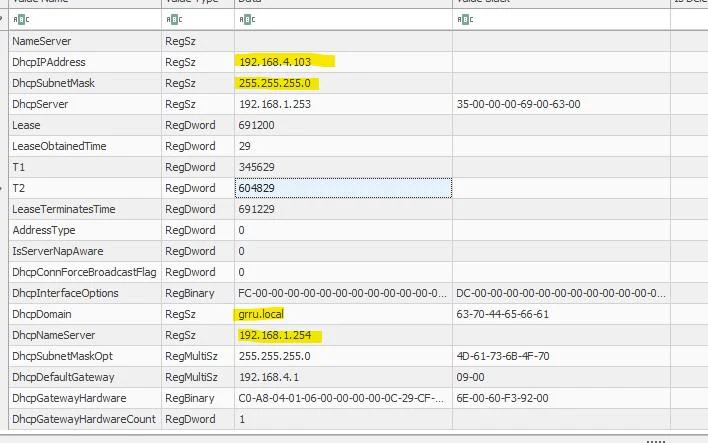This screenshot has width=708, height=443.
Task: Click the empty NameServer data cell
Action: (343, 41)
